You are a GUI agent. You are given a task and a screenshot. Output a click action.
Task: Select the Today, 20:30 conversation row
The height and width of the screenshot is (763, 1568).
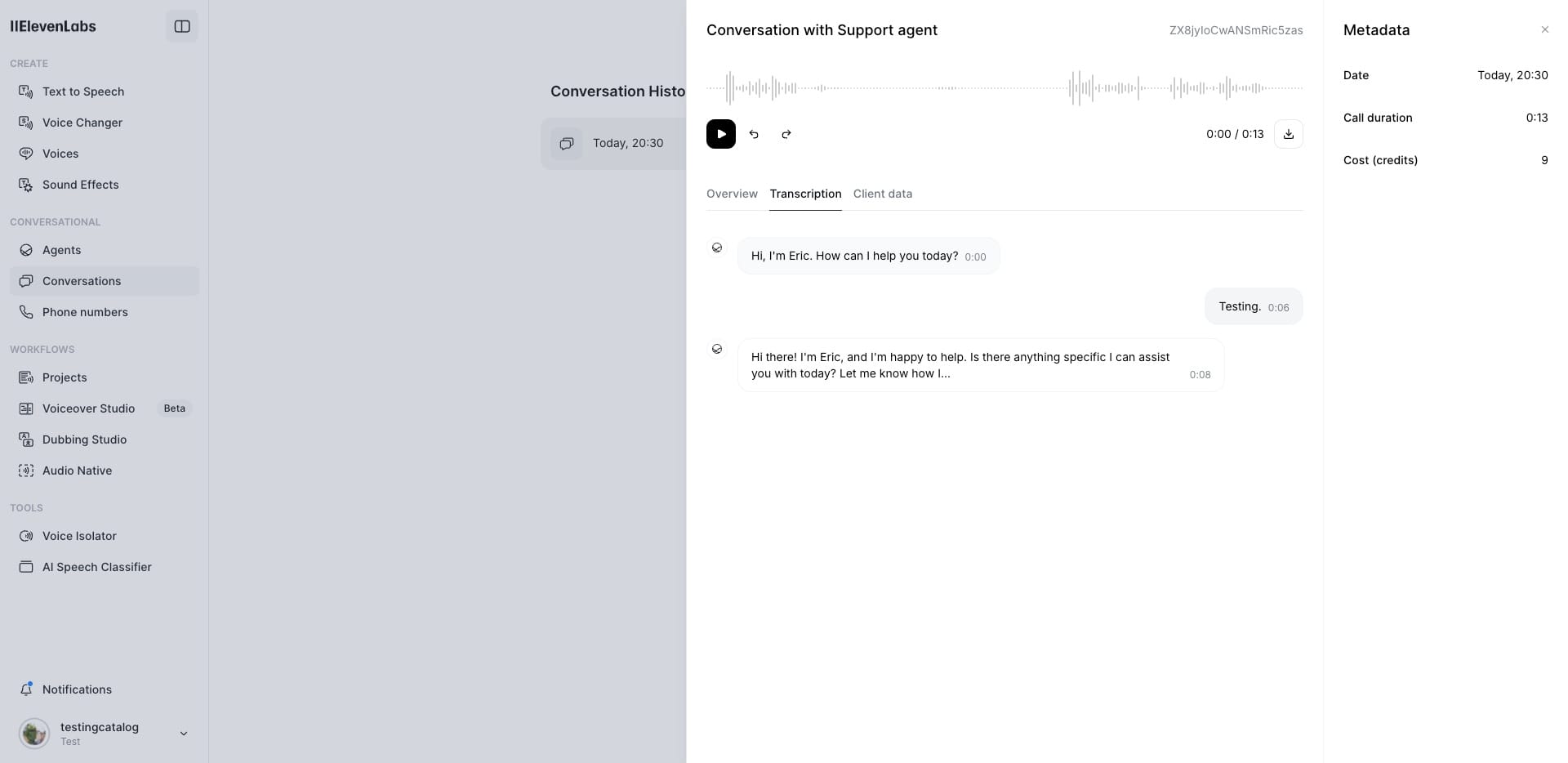point(613,144)
